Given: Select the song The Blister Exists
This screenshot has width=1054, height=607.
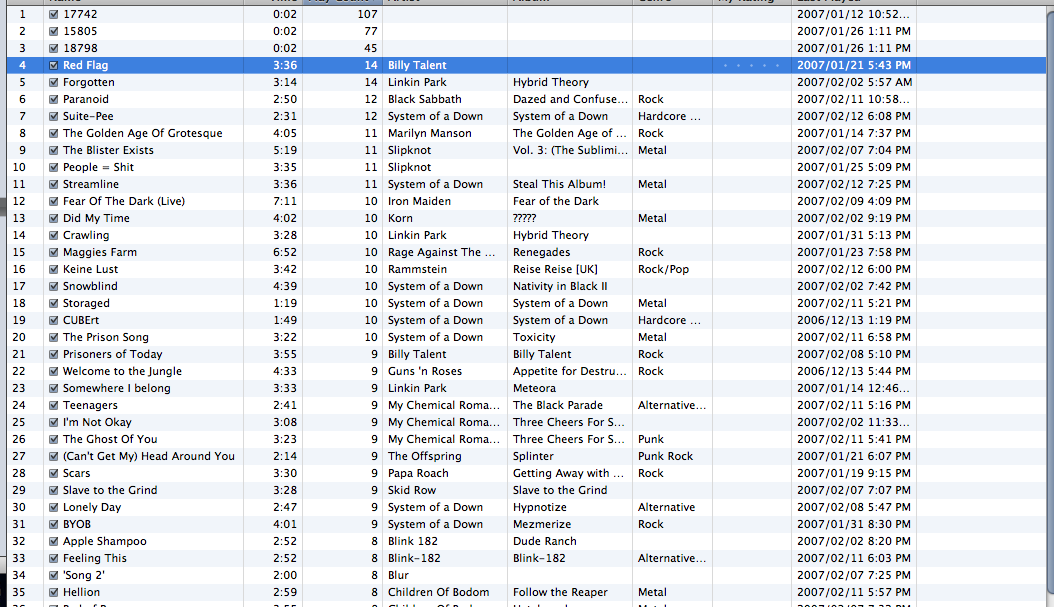Looking at the screenshot, I should 108,150.
